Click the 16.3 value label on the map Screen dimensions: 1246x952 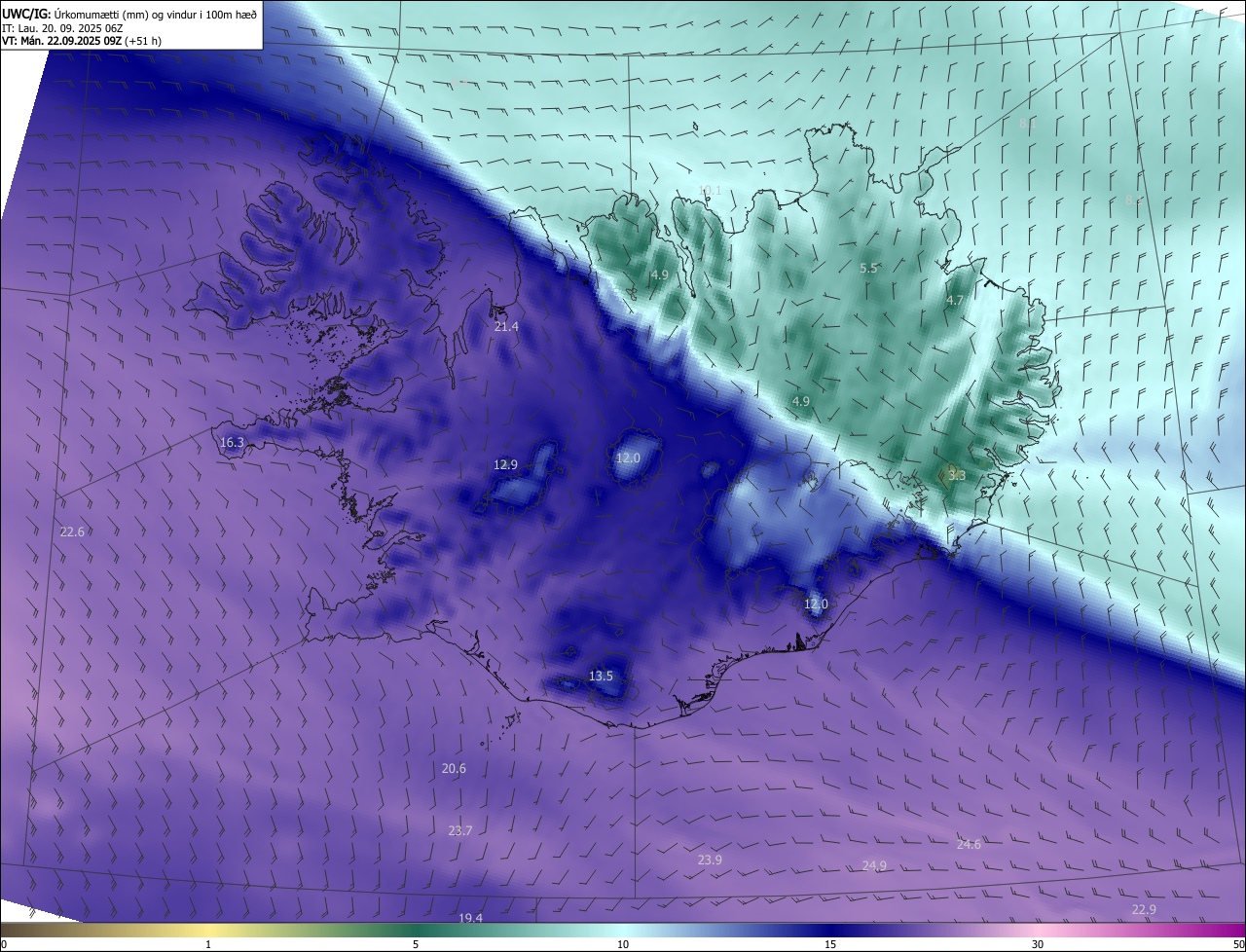coord(232,442)
